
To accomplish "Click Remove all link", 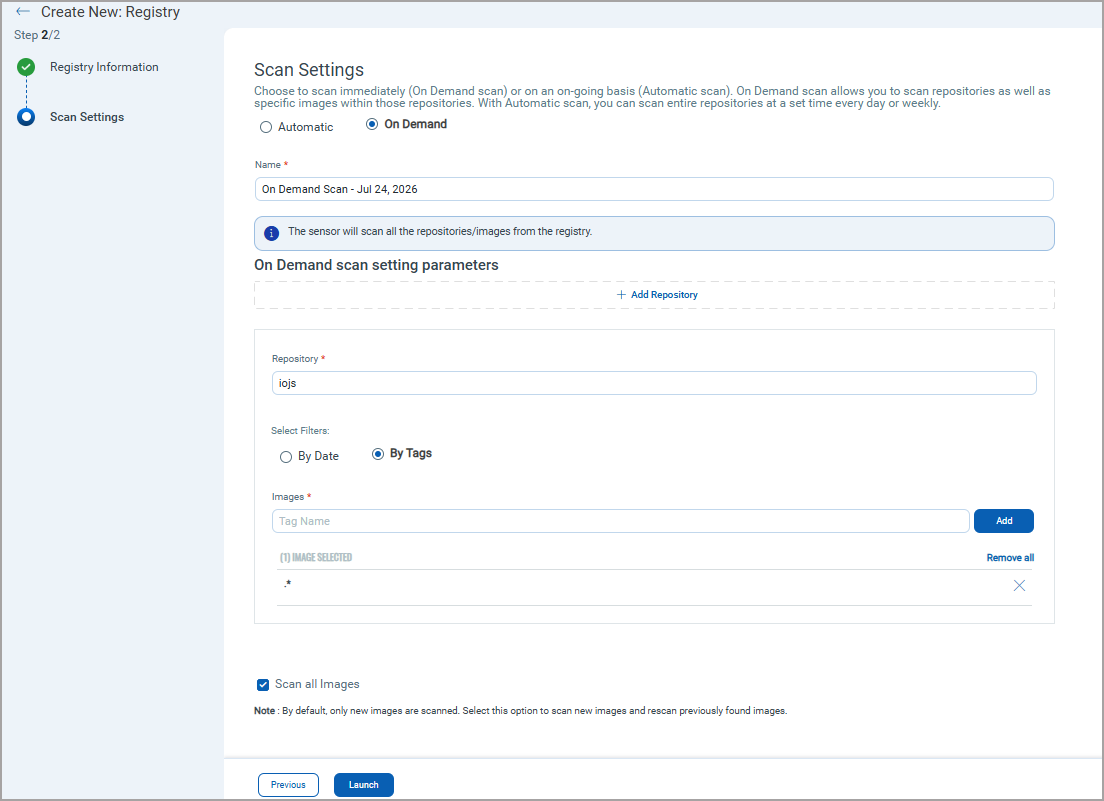I will point(1010,557).
